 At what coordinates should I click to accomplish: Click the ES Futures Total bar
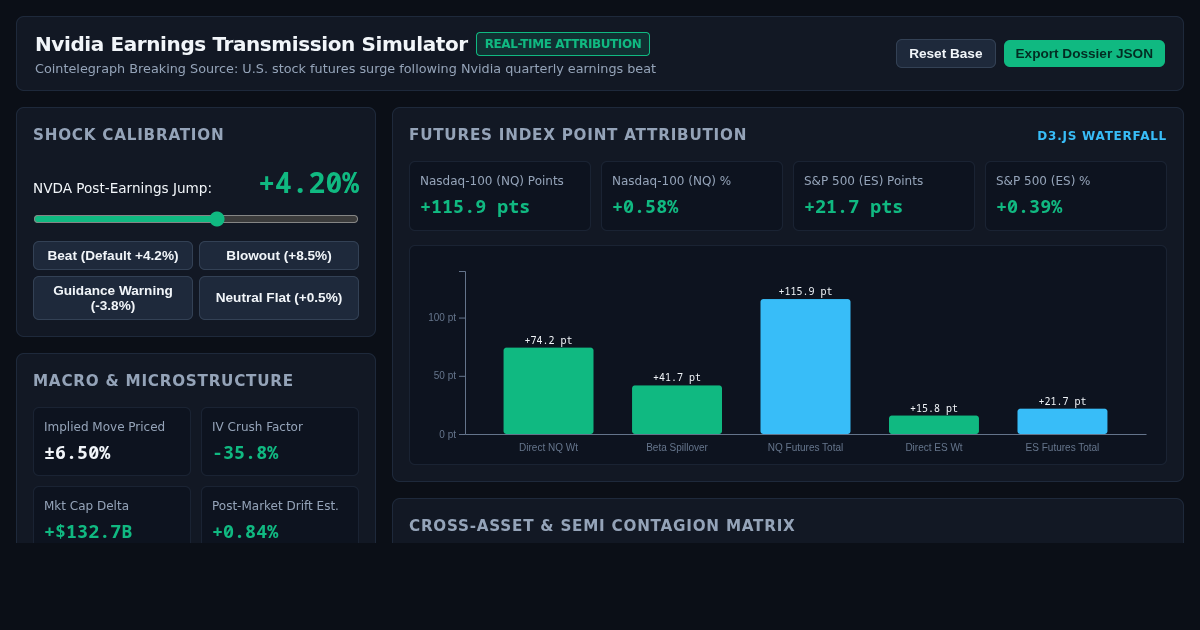[x=1062, y=421]
